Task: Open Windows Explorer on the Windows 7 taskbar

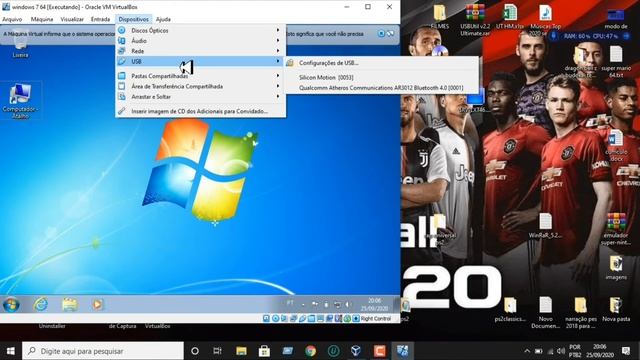Action: pos(70,304)
